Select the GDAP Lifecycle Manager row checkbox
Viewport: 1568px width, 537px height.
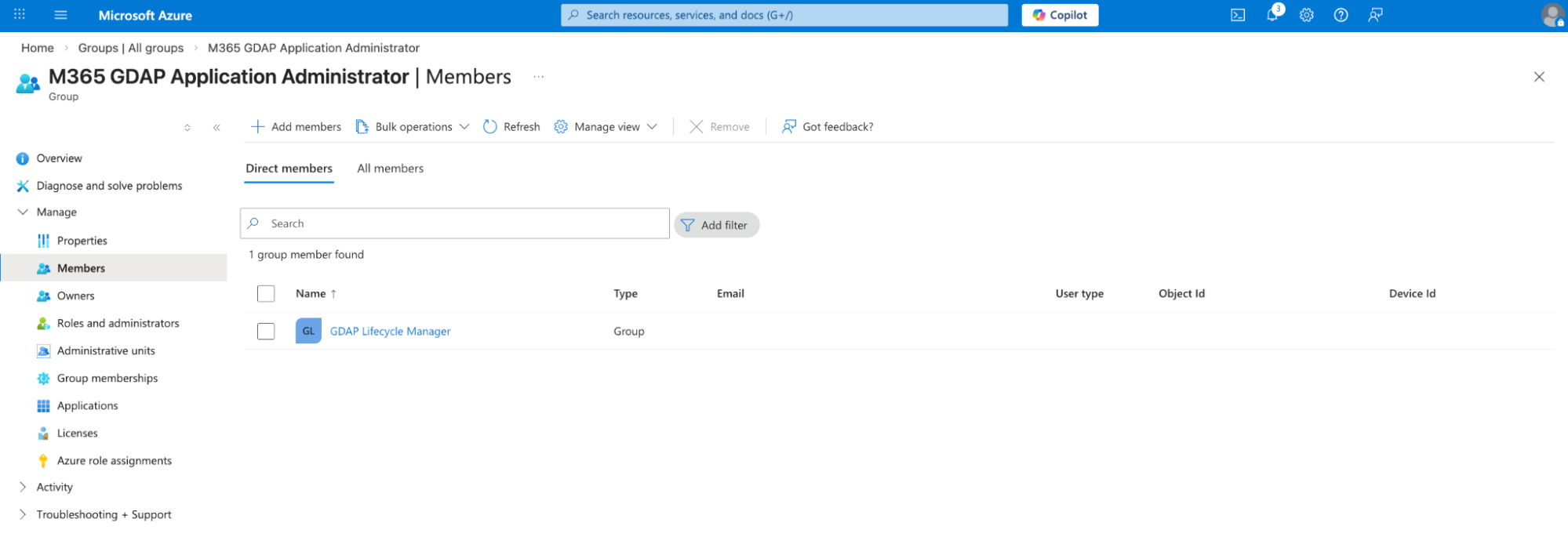[266, 331]
